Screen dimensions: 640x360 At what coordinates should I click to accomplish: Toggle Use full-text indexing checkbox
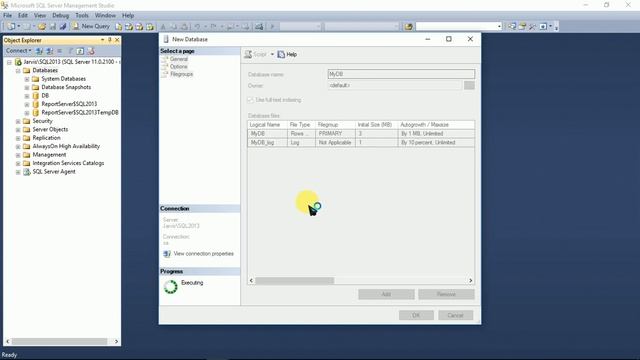[251, 100]
